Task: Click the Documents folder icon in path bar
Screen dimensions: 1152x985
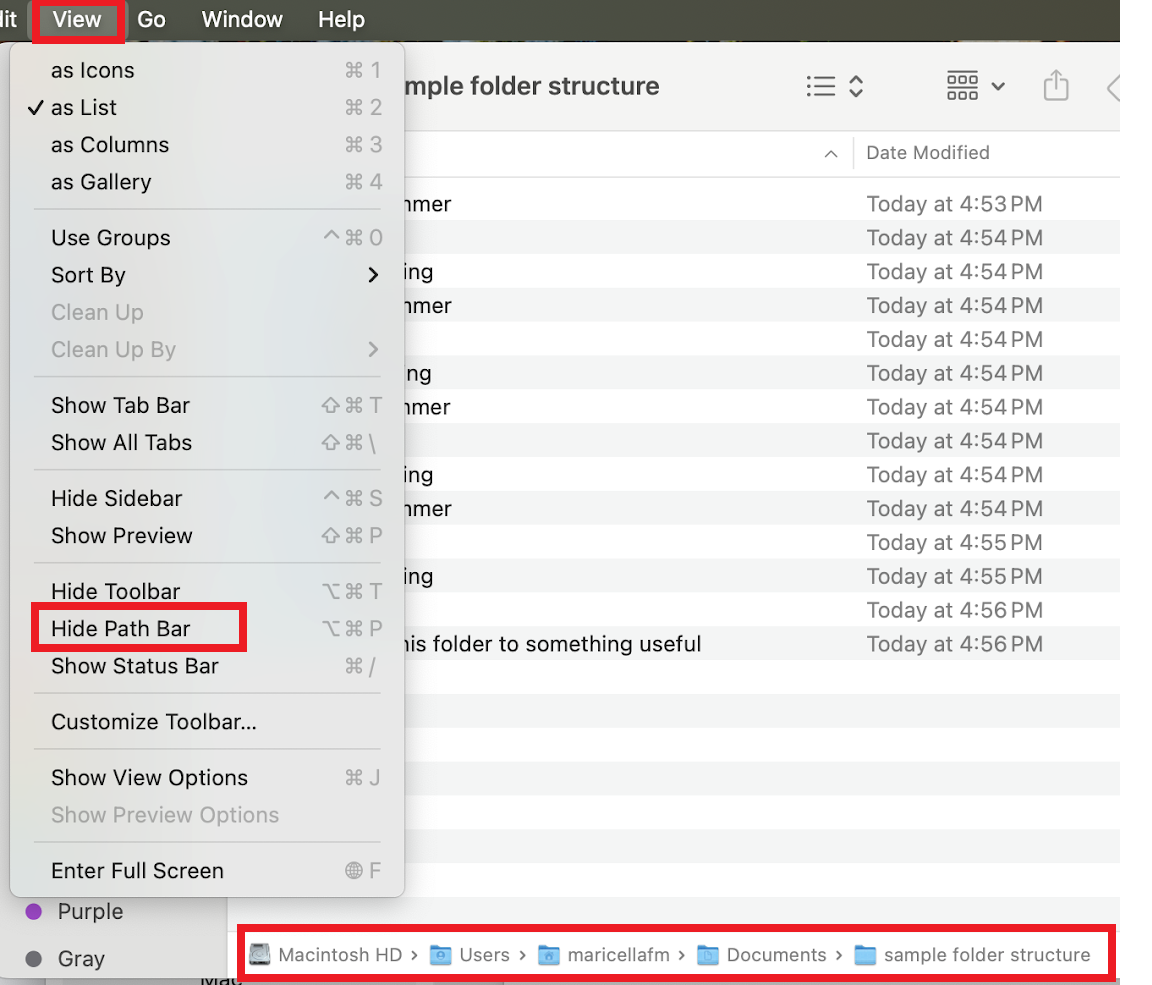Action: coord(708,955)
